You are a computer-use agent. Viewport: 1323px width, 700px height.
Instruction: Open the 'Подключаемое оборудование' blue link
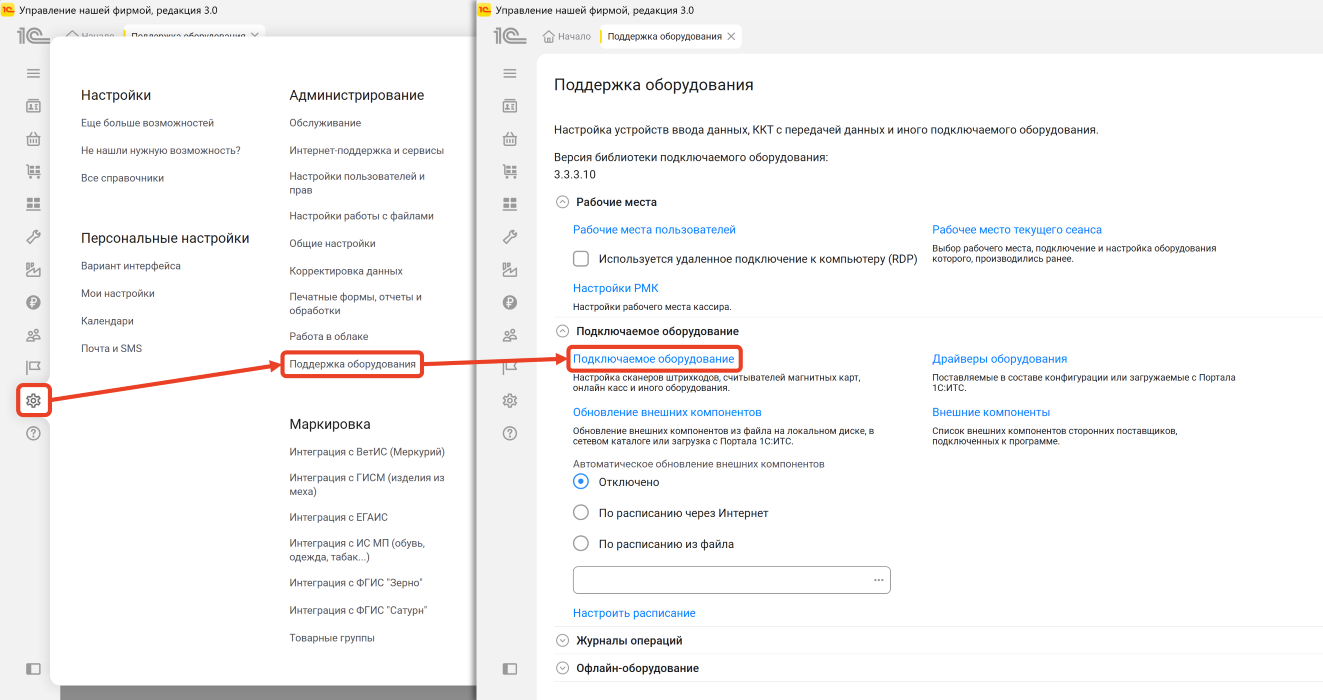653,359
